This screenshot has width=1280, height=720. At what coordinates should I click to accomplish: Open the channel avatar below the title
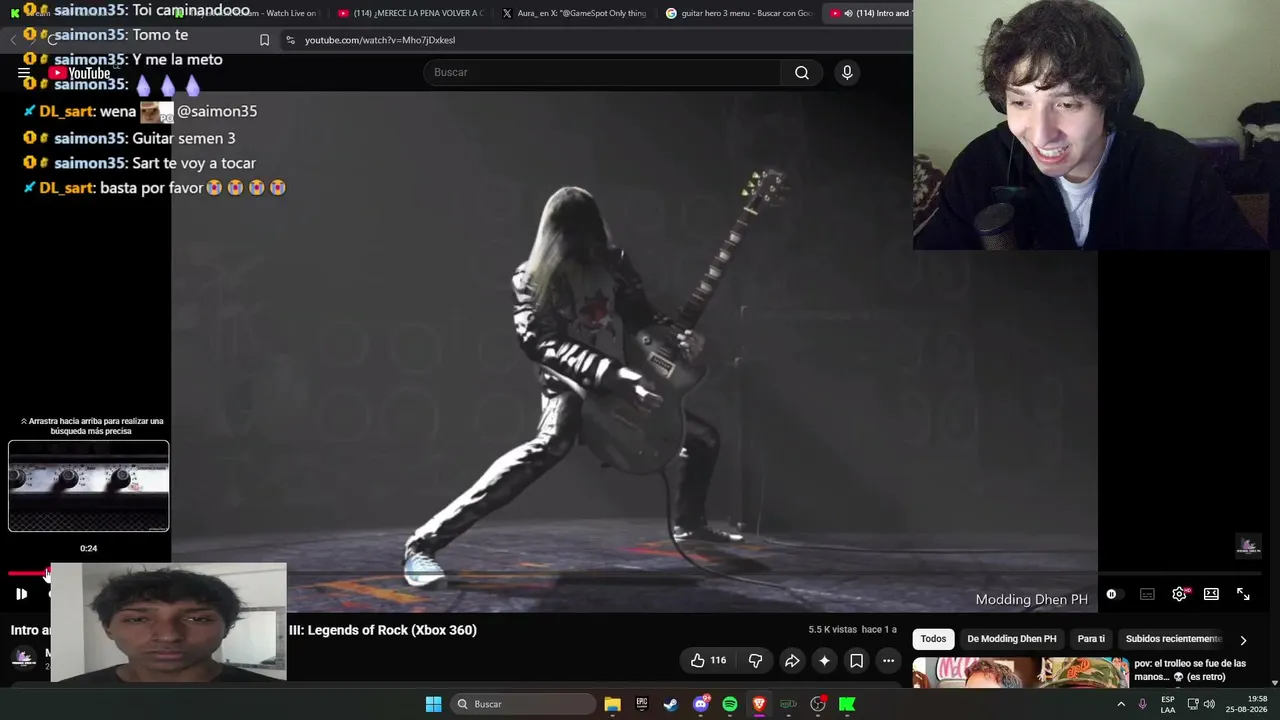[24, 657]
